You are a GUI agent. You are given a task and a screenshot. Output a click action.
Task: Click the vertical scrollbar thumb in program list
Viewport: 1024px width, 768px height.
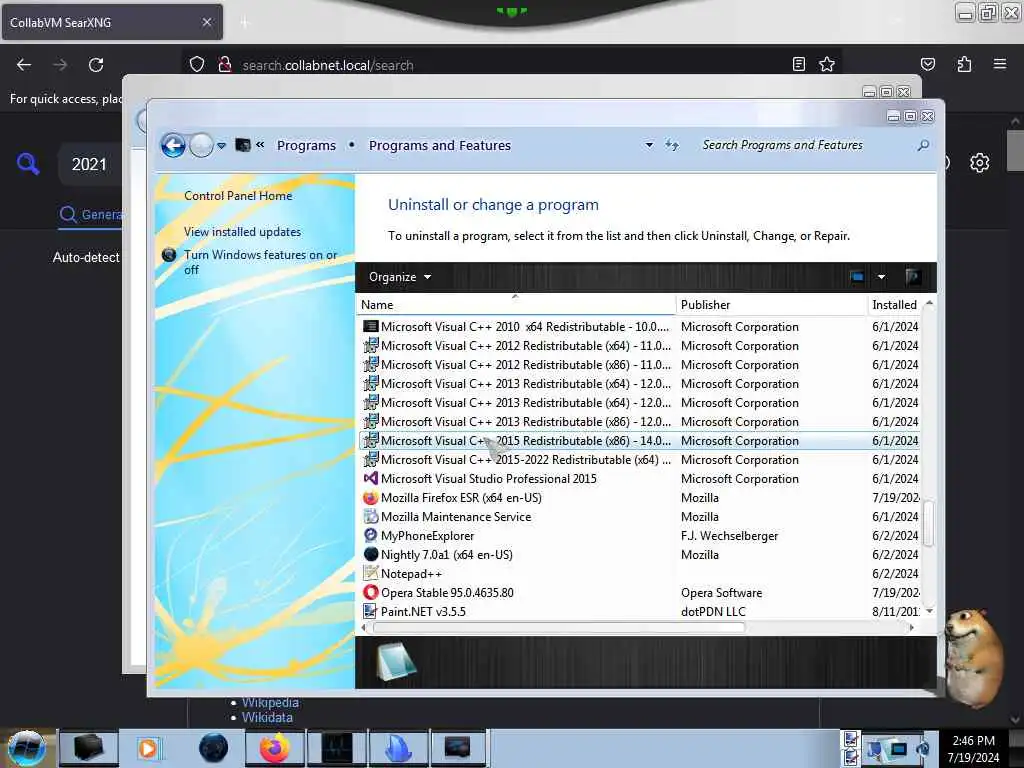click(929, 522)
